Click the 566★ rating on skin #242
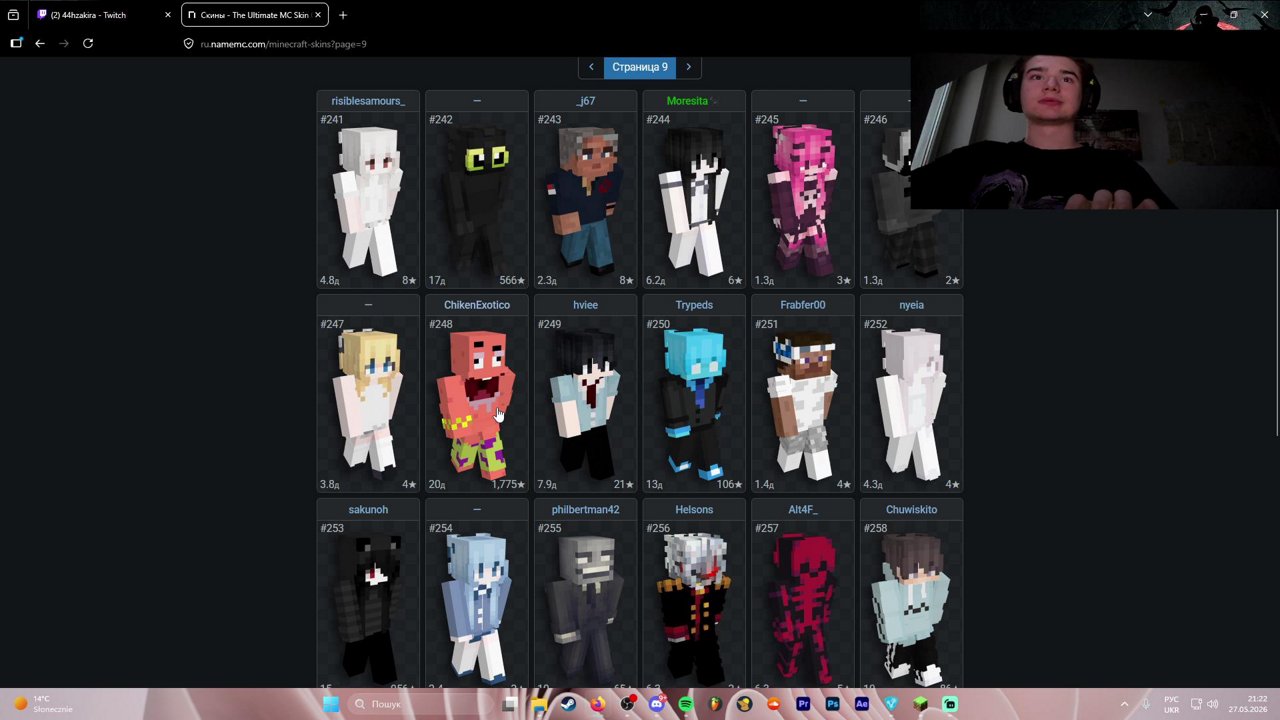This screenshot has width=1280, height=720. point(512,281)
